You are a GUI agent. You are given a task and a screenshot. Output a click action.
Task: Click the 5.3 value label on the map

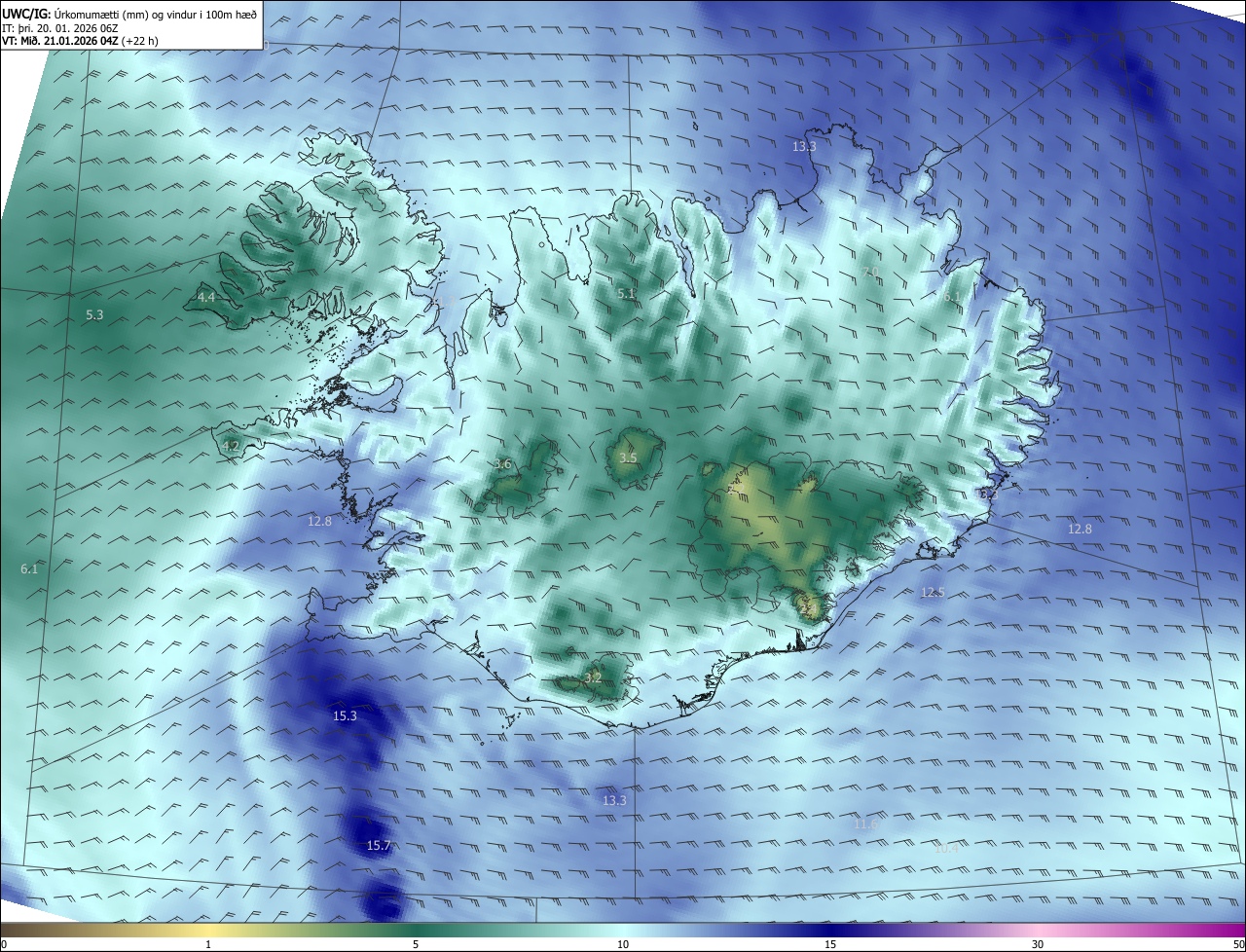(94, 314)
